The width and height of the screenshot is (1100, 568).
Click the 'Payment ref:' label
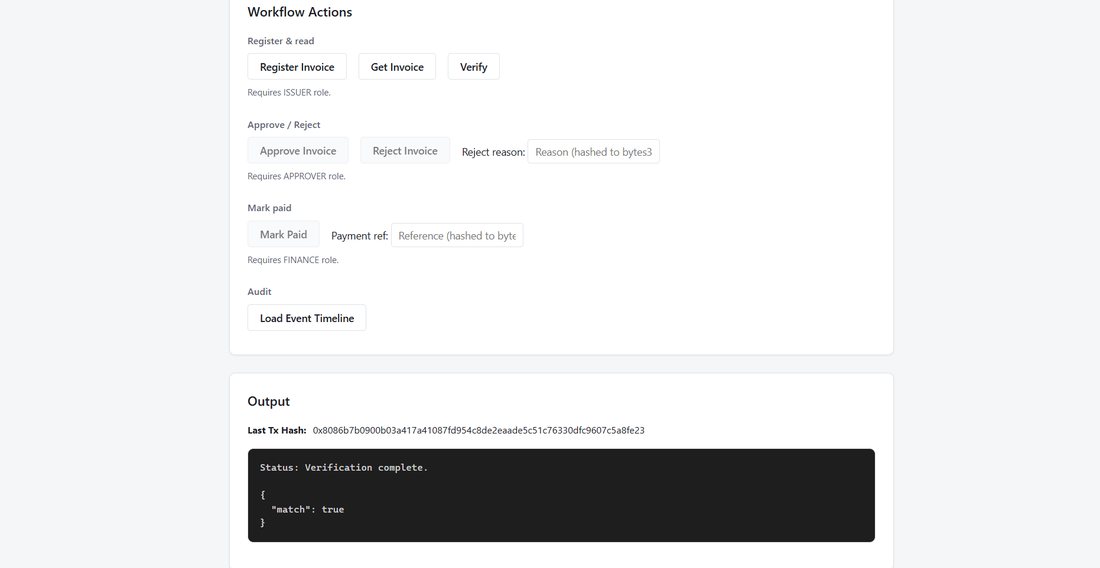pyautogui.click(x=359, y=236)
